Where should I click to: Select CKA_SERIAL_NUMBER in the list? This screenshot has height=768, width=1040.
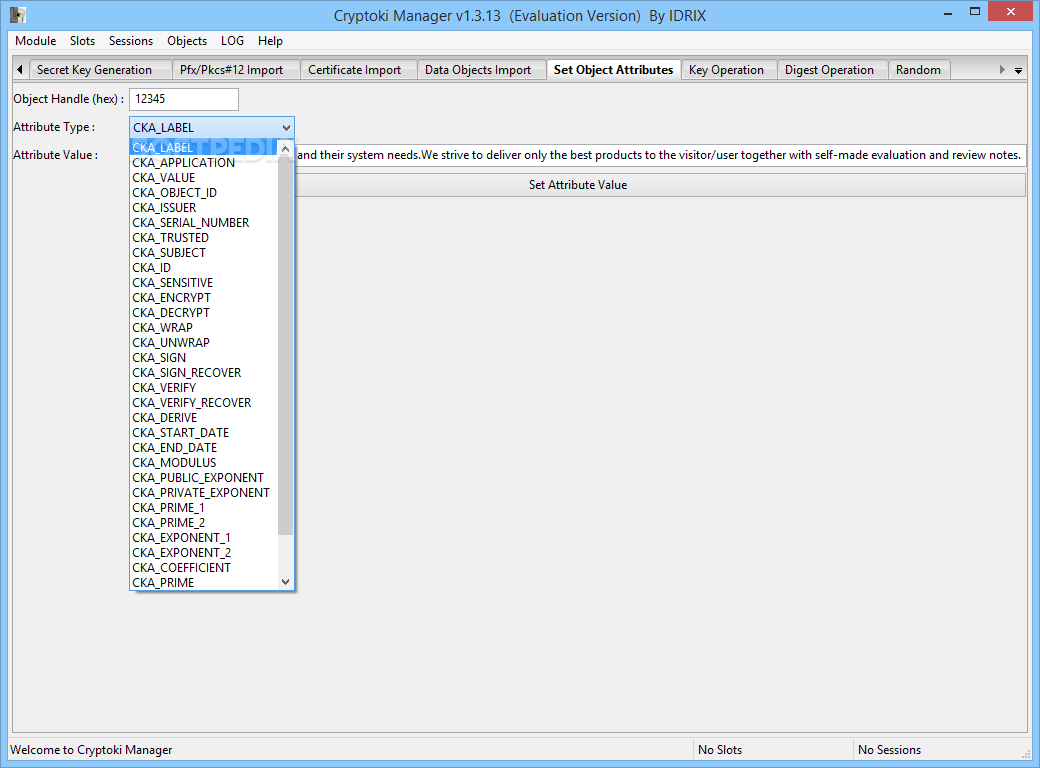point(204,223)
